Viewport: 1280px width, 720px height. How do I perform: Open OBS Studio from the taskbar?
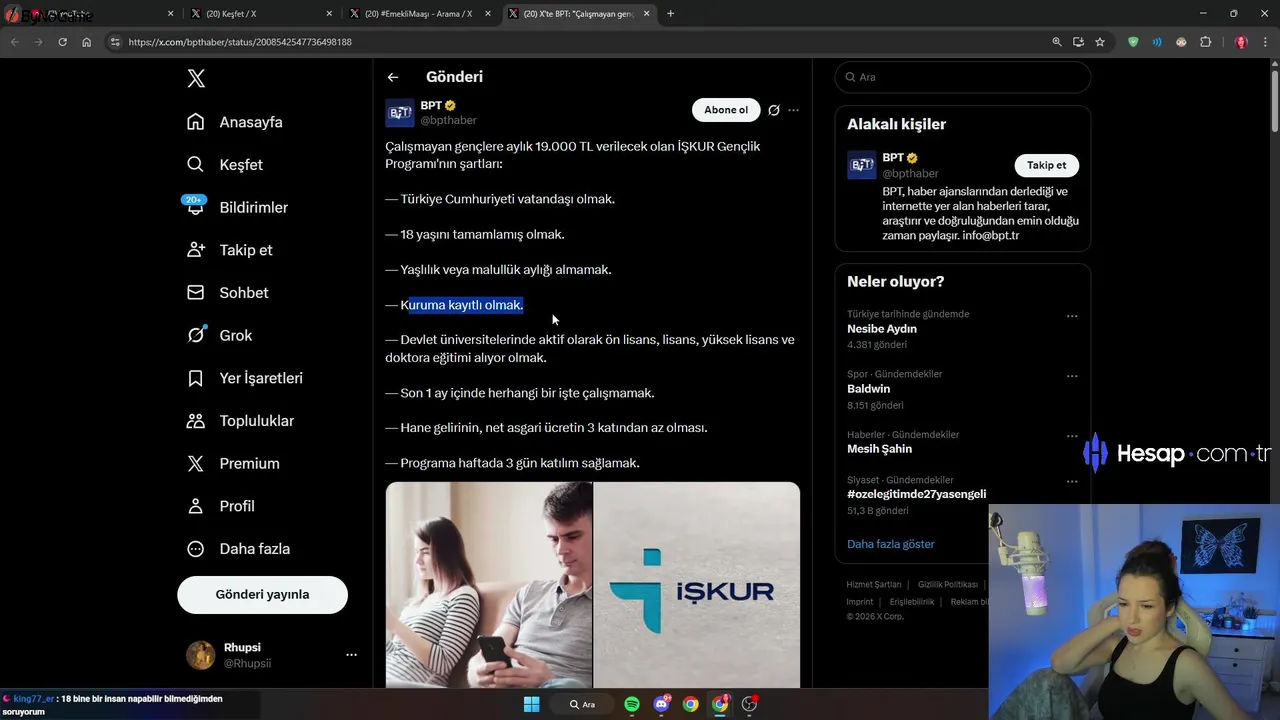click(749, 704)
